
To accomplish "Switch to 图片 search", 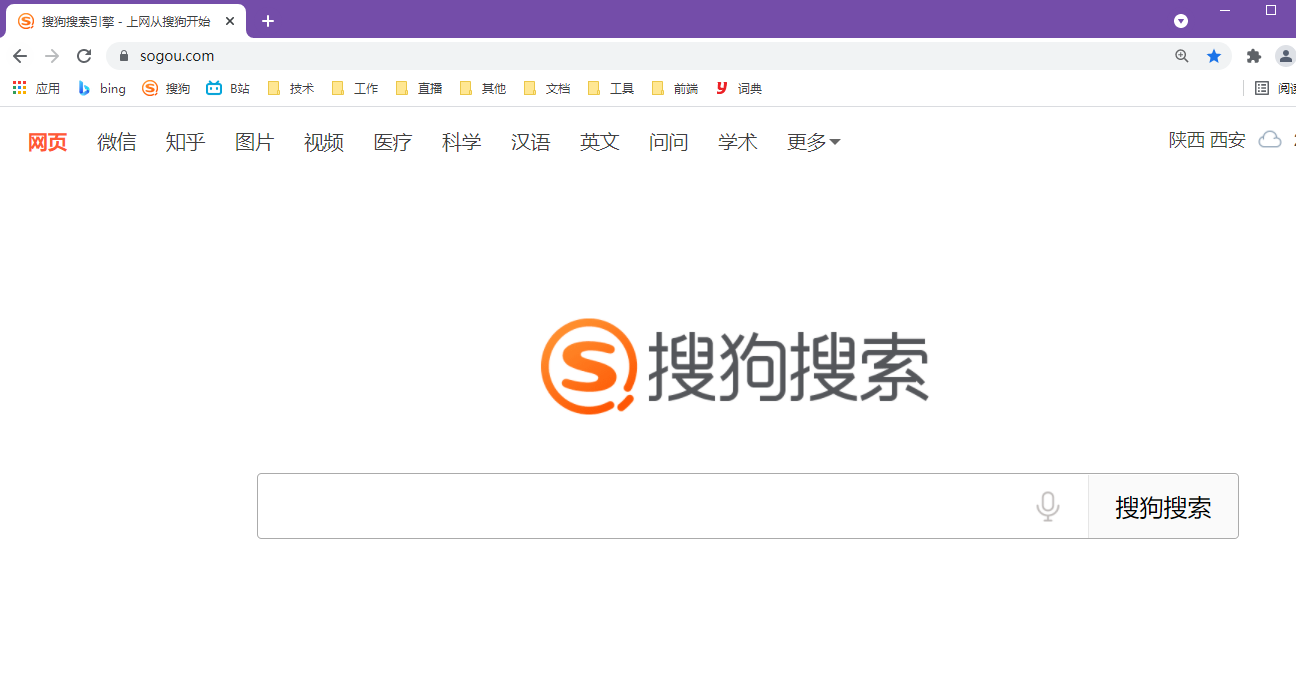I will [x=254, y=142].
